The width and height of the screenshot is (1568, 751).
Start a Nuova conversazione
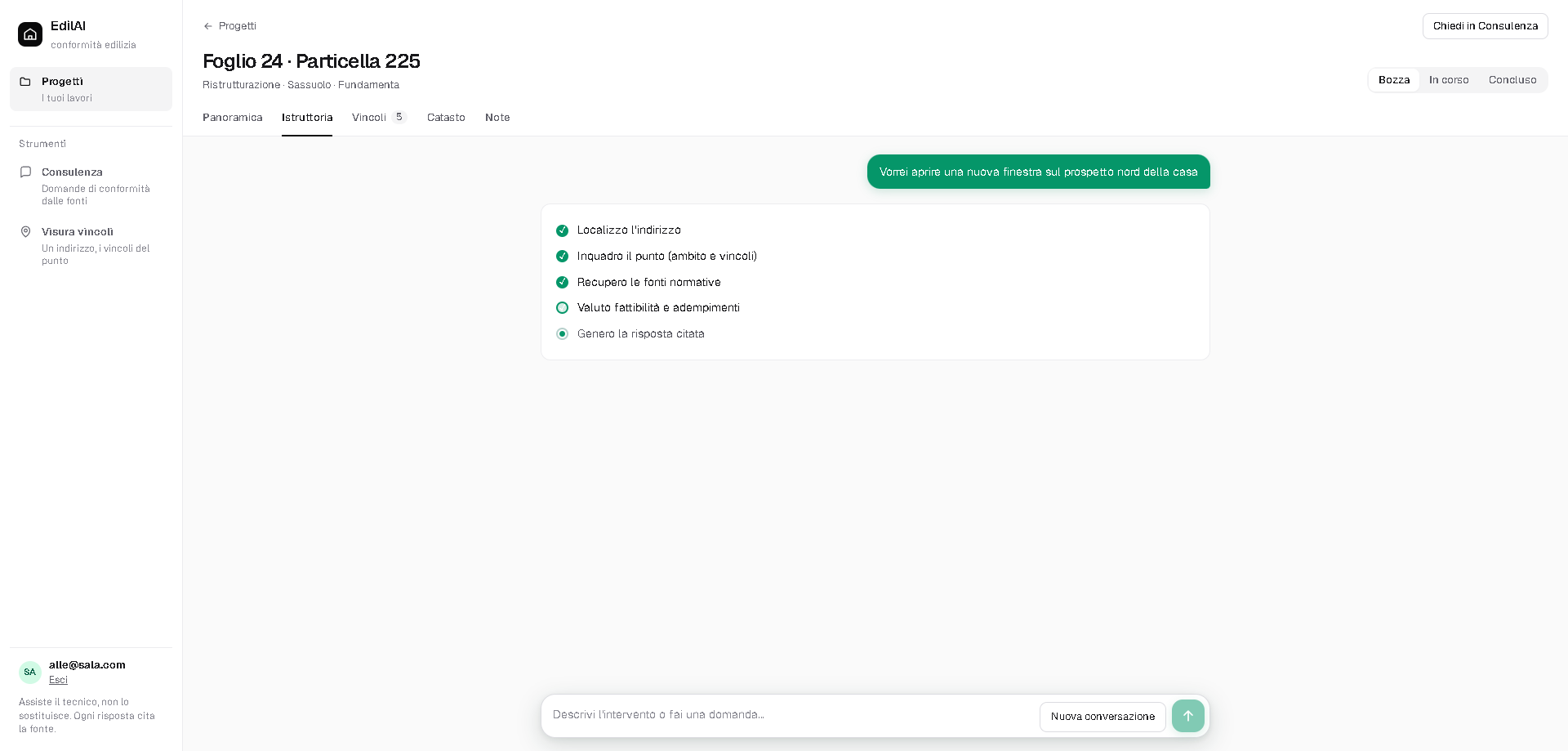[1102, 717]
